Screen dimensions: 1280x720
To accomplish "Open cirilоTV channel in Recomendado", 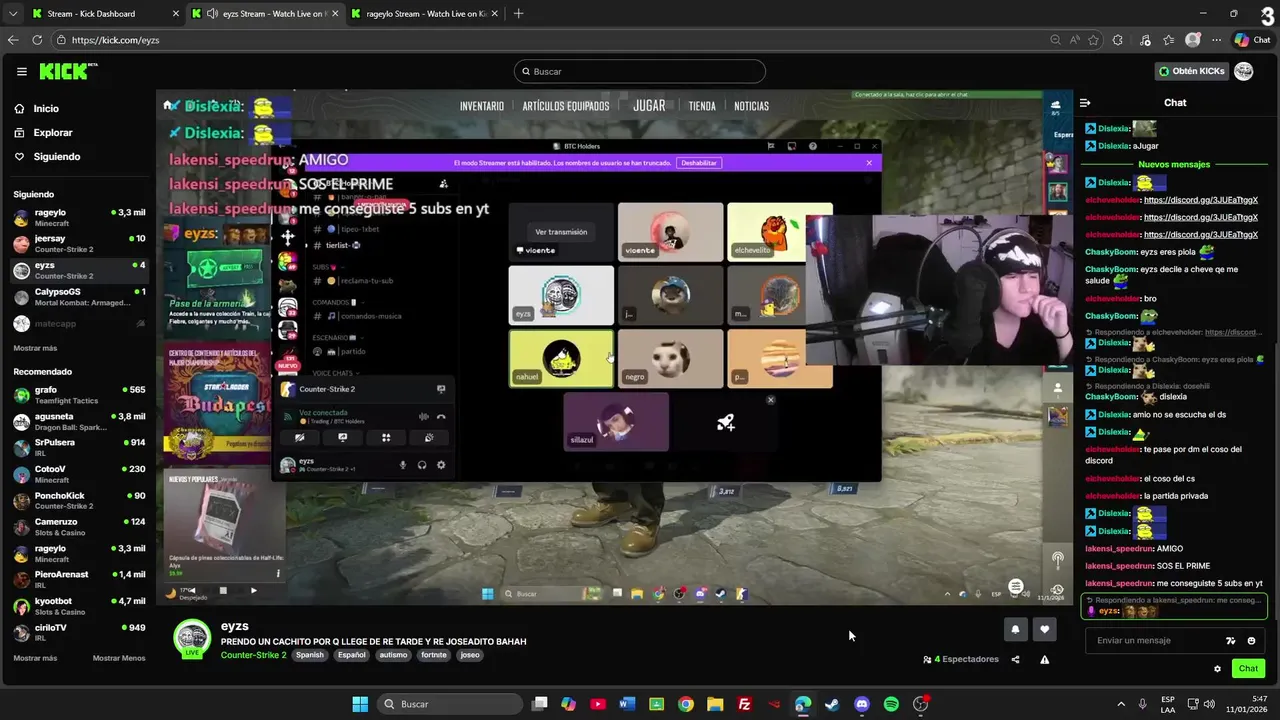I will tap(78, 633).
